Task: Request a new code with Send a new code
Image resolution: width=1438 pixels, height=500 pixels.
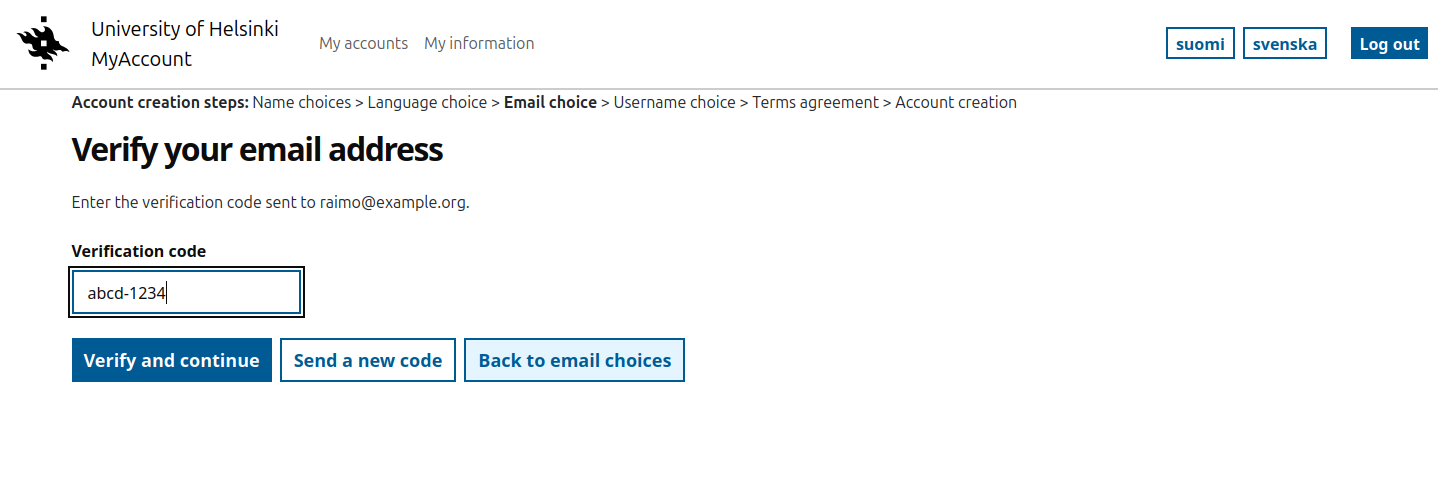Action: [x=368, y=360]
